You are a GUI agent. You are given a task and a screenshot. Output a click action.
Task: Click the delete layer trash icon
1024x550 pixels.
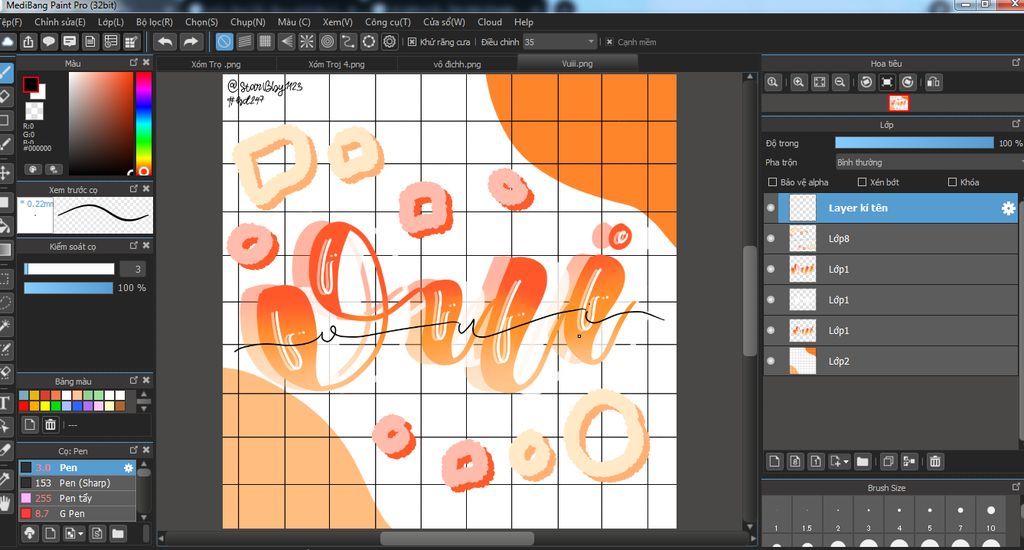coord(935,462)
